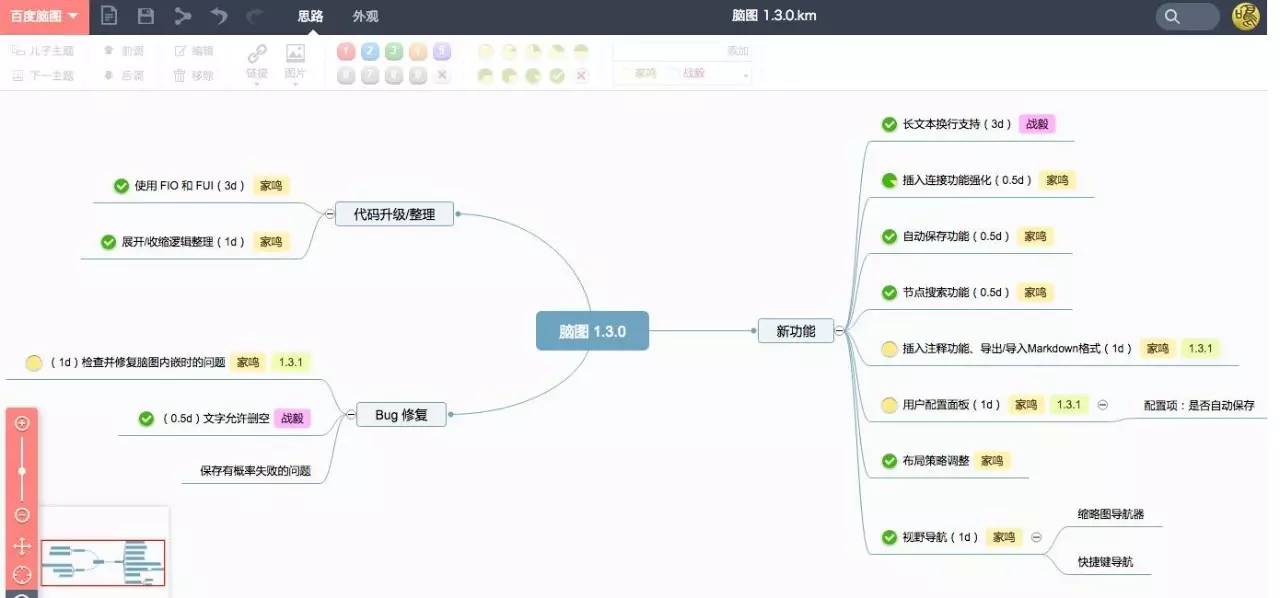
Task: Click the 链接 button to add a link
Action: (256, 60)
